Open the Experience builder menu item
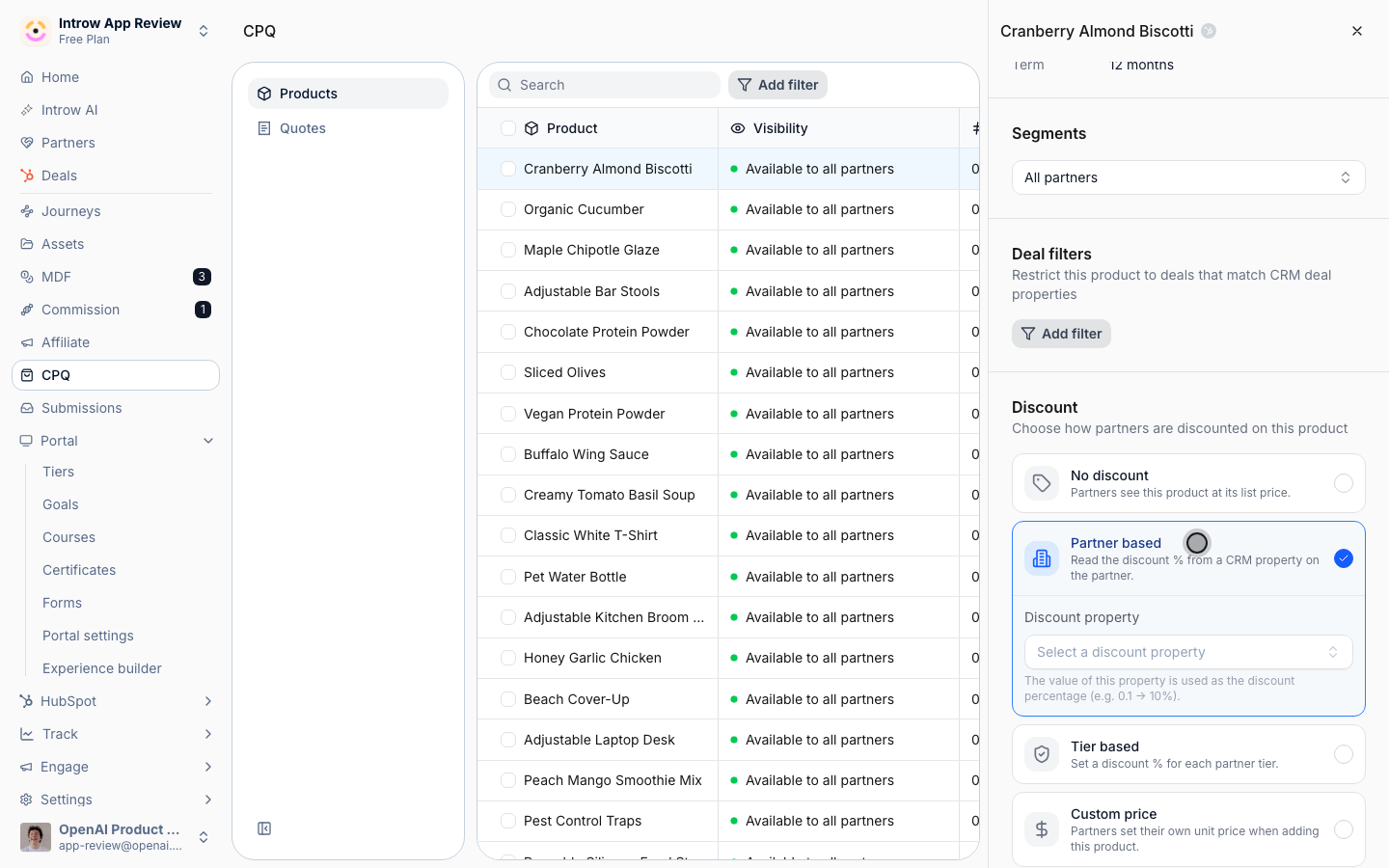 [x=102, y=668]
